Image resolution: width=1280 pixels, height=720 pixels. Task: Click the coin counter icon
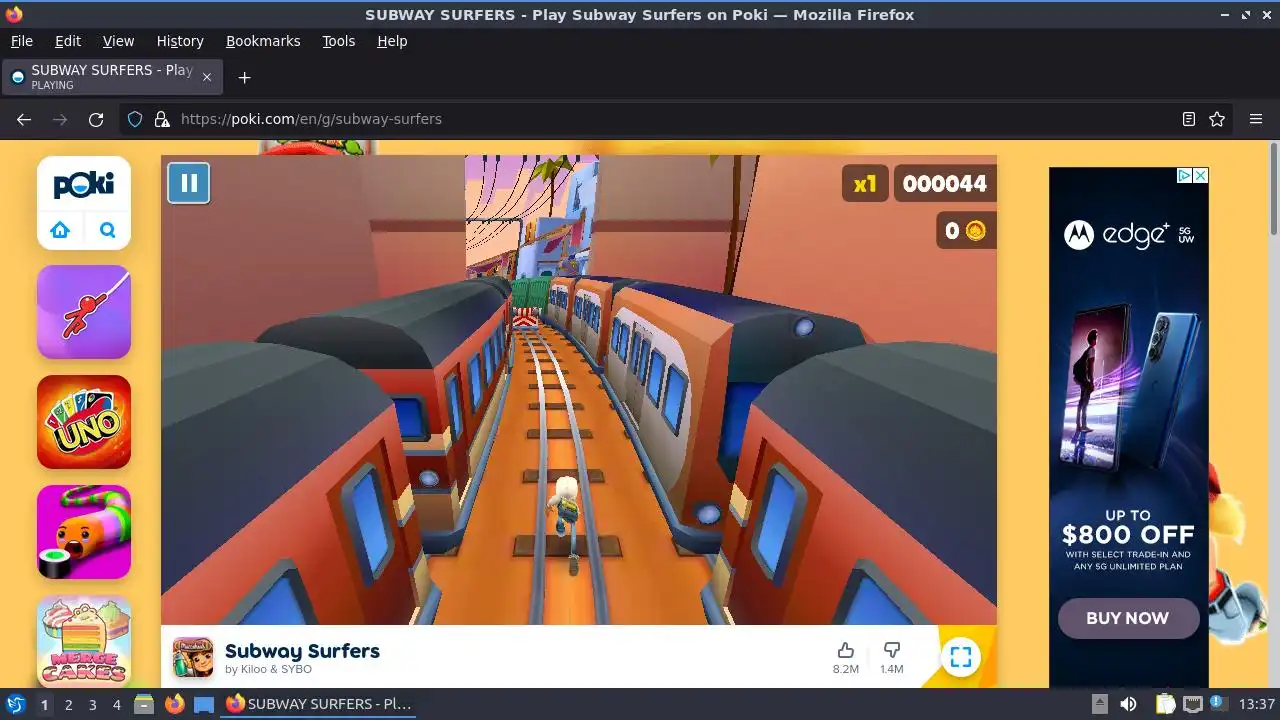coord(976,231)
